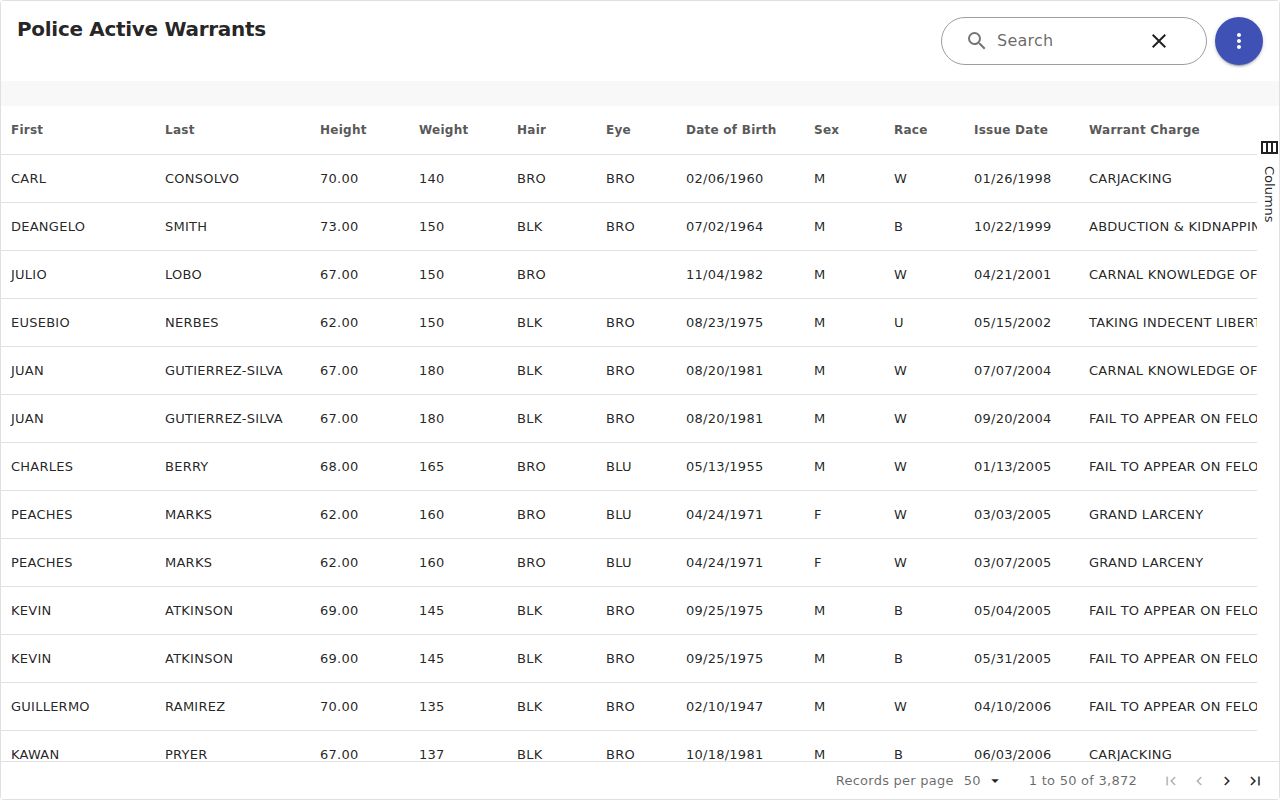This screenshot has height=800, width=1280.
Task: Click the CONSOLVO last name cell
Action: click(x=232, y=179)
